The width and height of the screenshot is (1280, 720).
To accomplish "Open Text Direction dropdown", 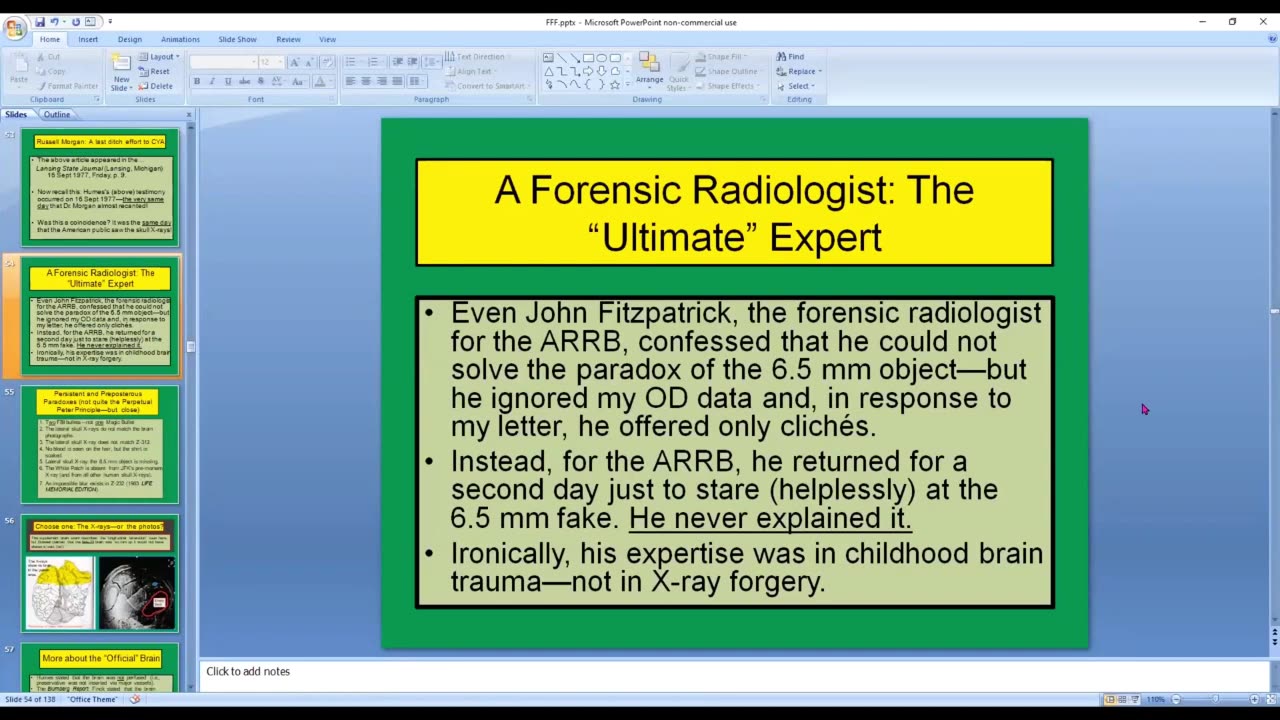I will pyautogui.click(x=477, y=57).
